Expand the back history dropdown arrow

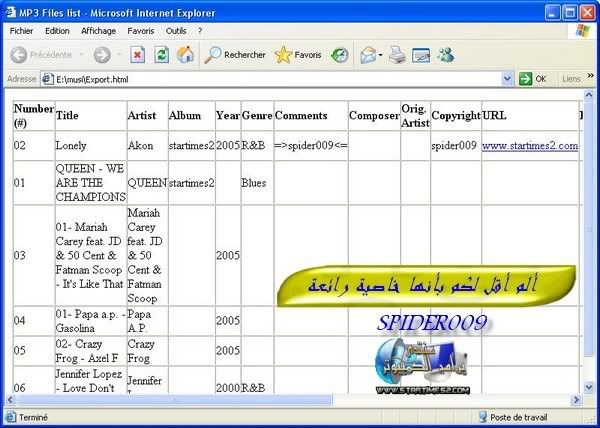[81, 55]
